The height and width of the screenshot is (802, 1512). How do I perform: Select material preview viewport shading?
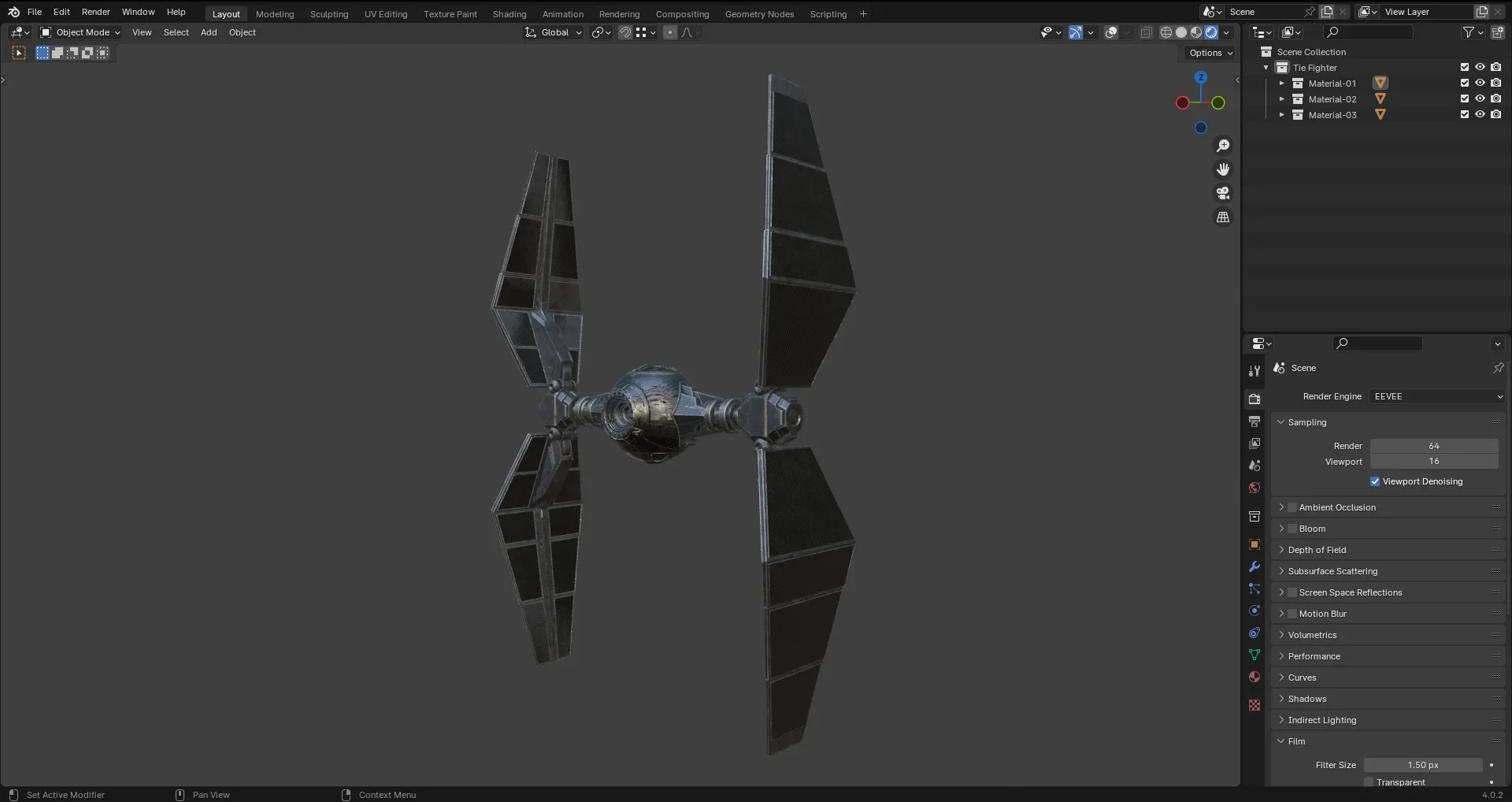(1196, 32)
